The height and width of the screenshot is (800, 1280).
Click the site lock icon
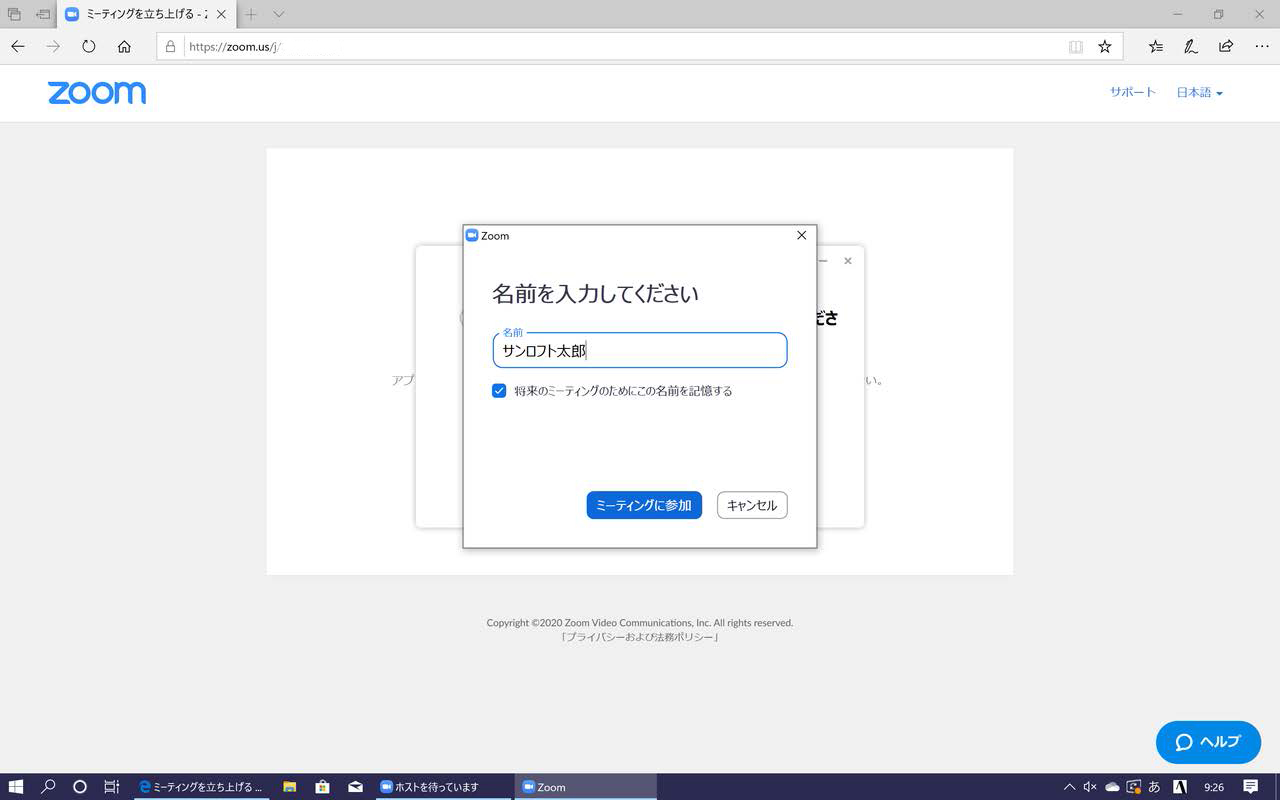point(170,46)
